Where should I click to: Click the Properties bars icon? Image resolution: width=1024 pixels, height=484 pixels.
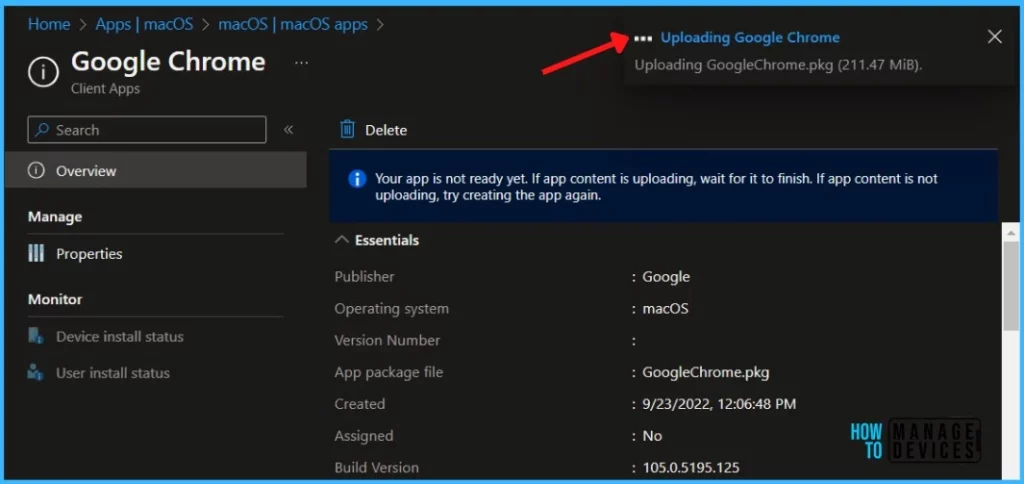(36, 253)
